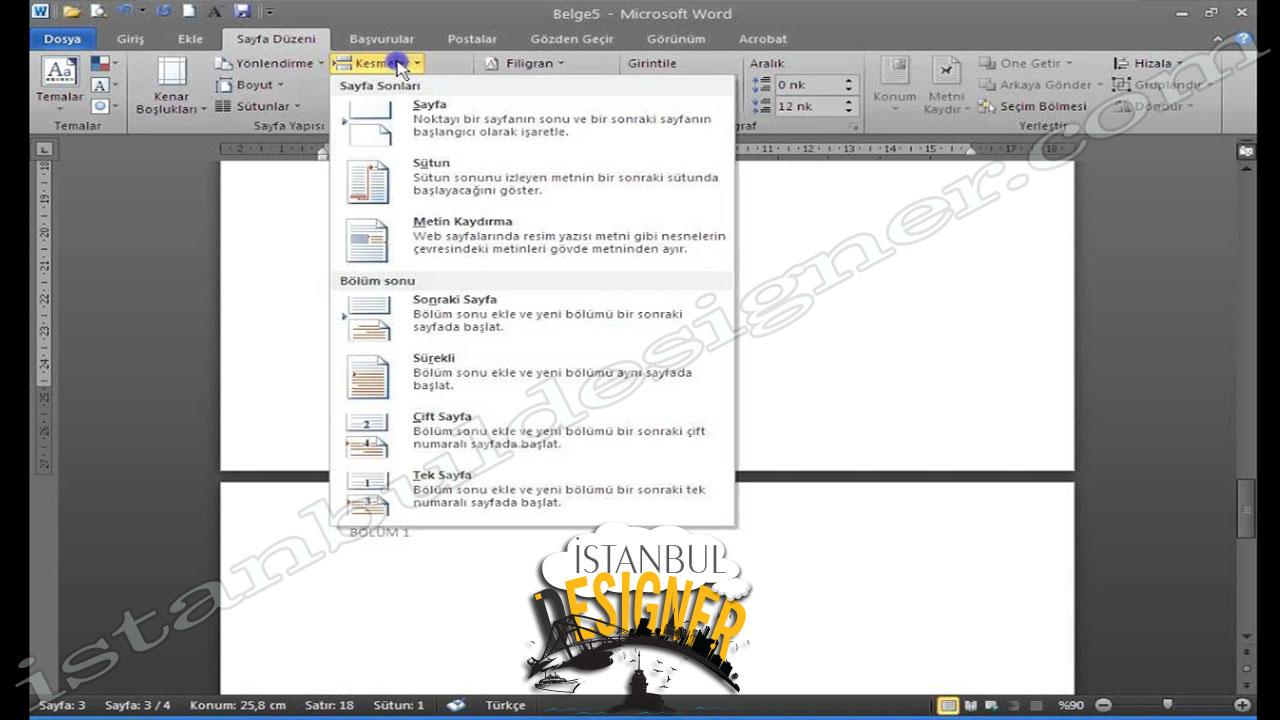Switch to Print Layout view button
The image size is (1280, 720).
[x=948, y=705]
